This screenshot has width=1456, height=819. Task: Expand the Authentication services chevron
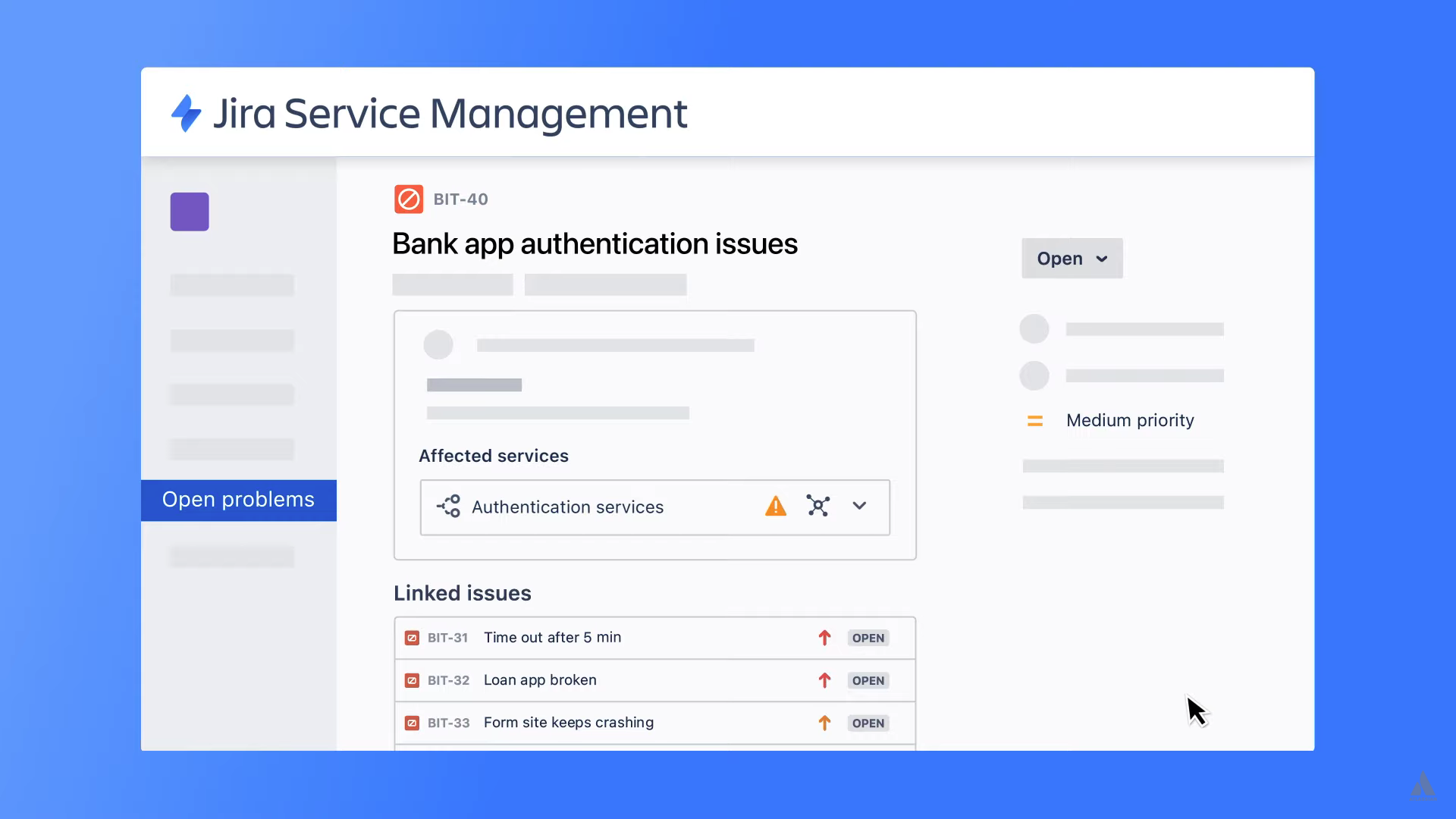[859, 506]
